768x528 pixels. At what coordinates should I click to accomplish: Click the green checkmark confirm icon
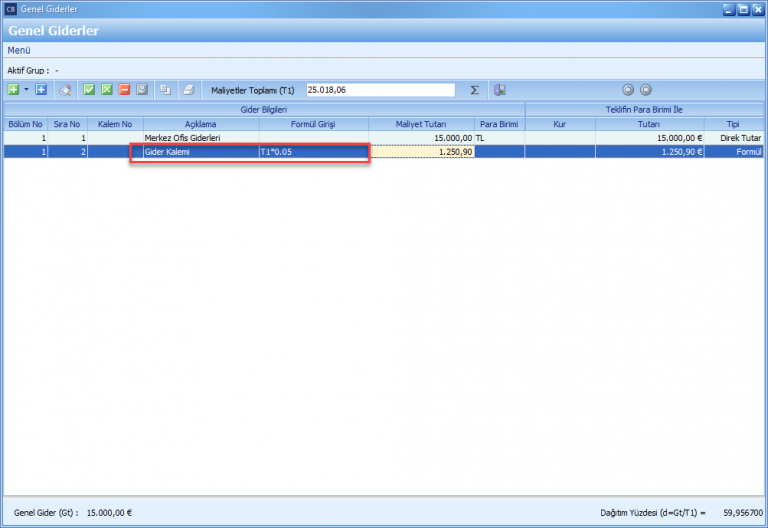tap(89, 90)
